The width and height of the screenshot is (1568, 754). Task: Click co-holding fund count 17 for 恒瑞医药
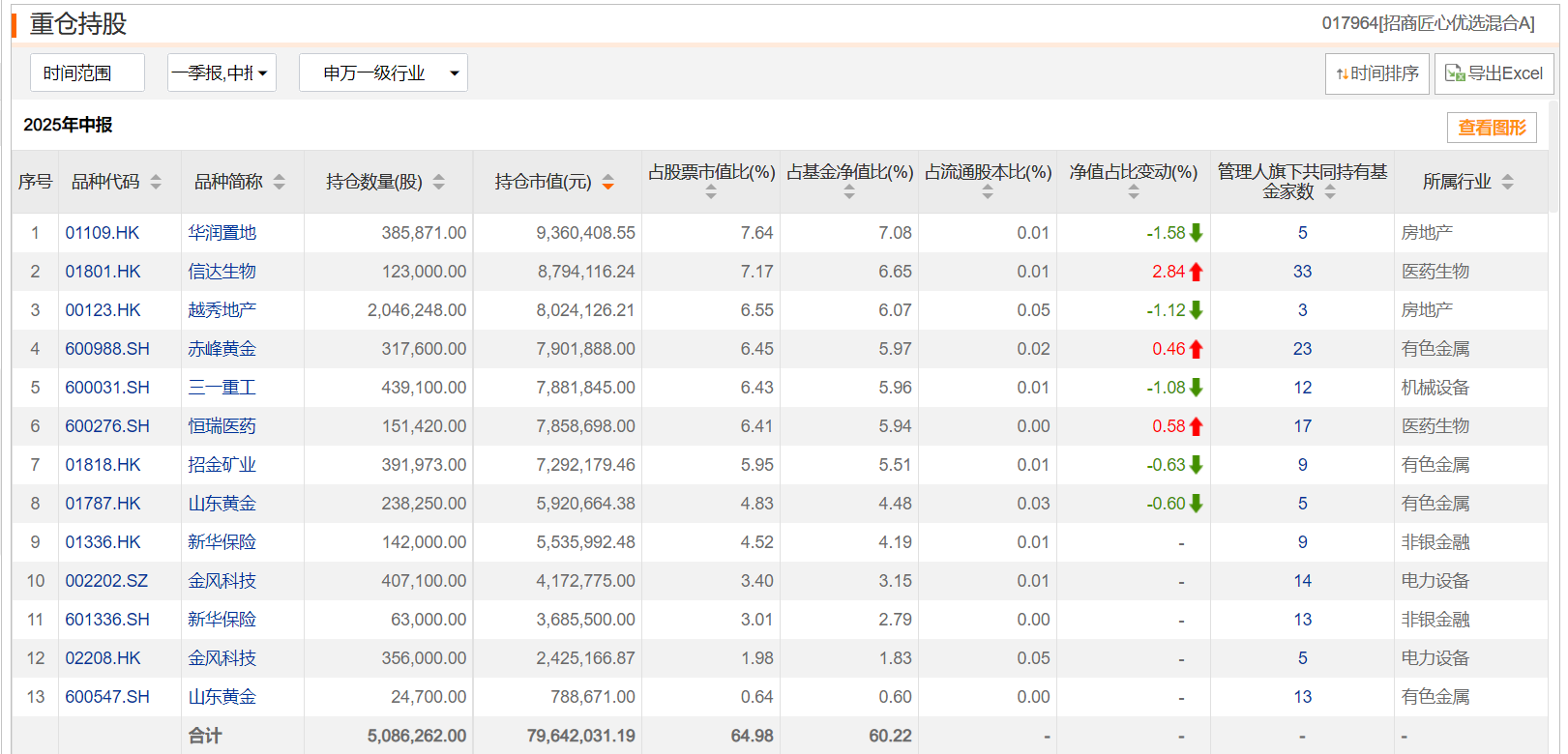pyautogui.click(x=1303, y=426)
